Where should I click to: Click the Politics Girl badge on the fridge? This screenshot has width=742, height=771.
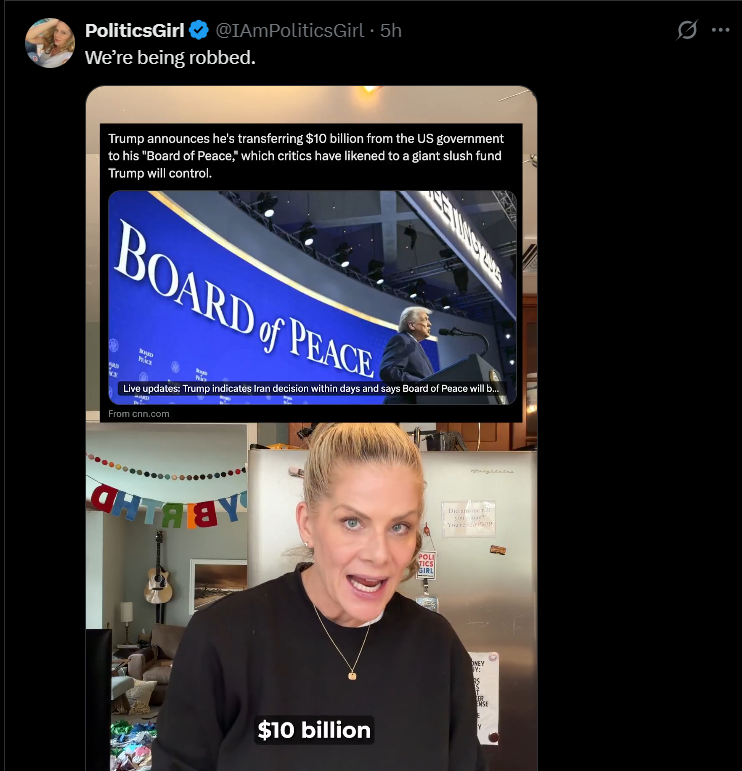[426, 564]
